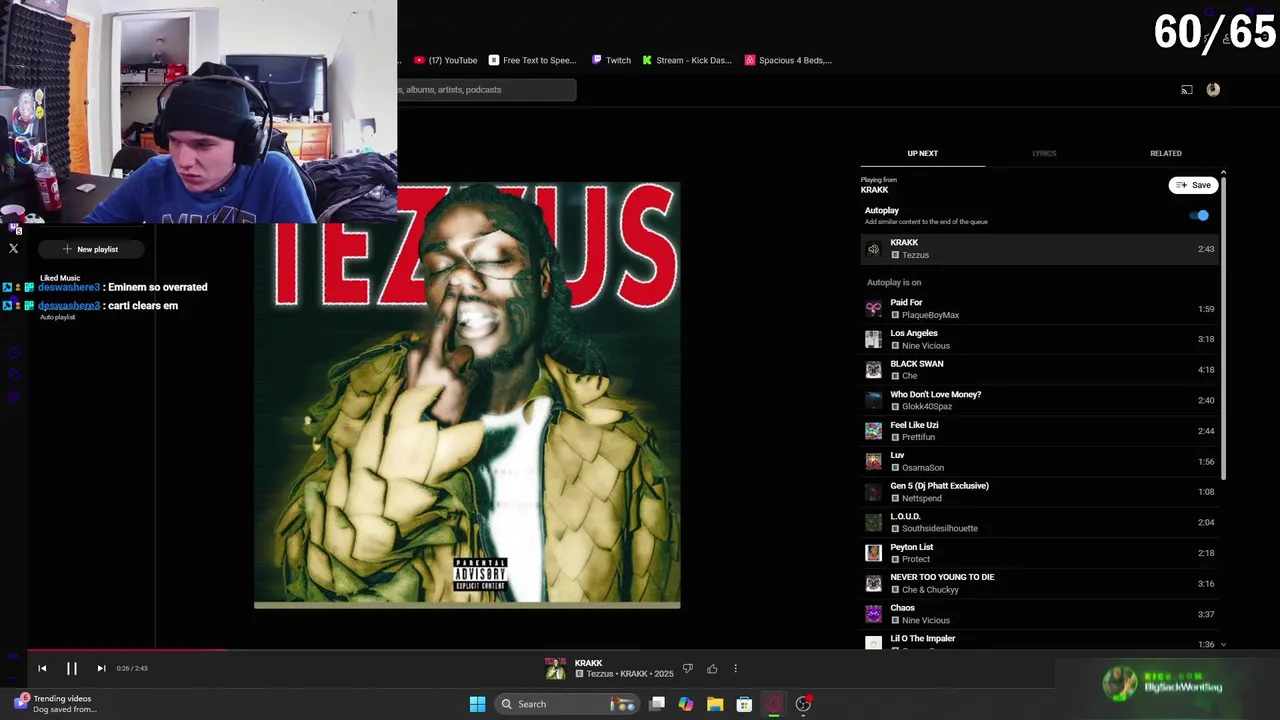Viewport: 1280px width, 720px height.
Task: Click the KRAKK album cover art
Action: point(467,395)
